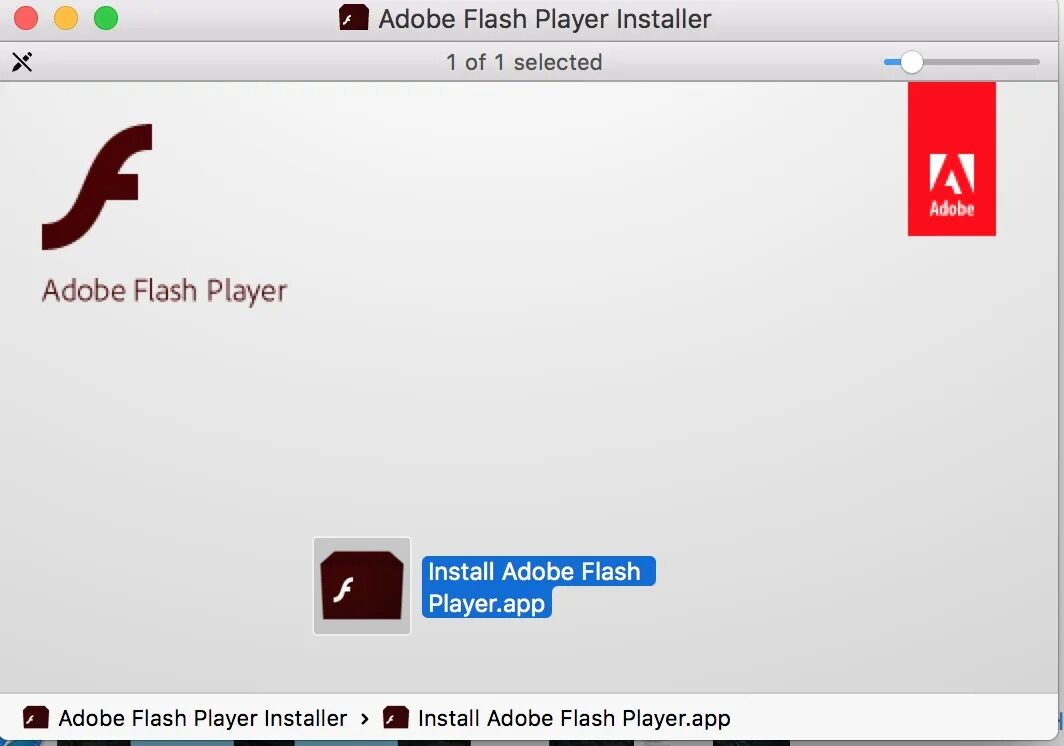The image size is (1064, 746).
Task: Adjust the icon size slider handle
Action: (x=912, y=62)
